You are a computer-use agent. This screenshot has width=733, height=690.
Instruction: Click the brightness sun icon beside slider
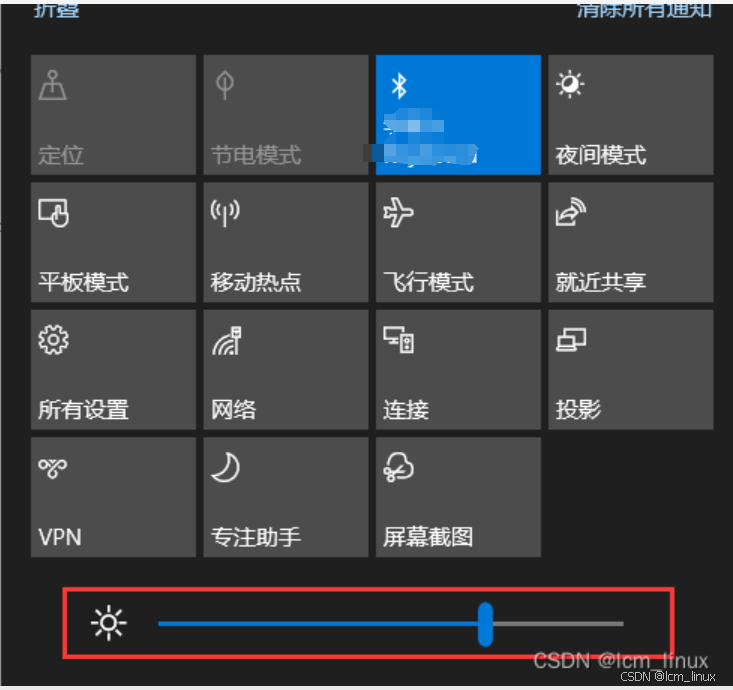pyautogui.click(x=108, y=623)
